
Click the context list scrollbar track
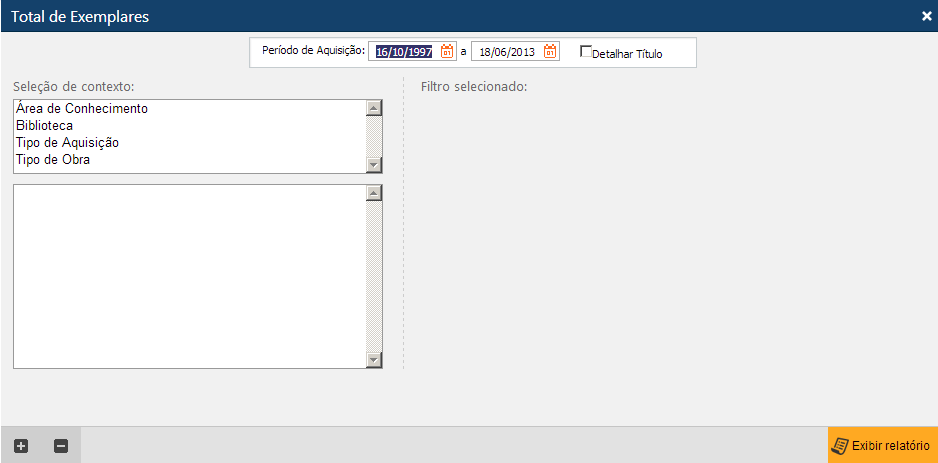click(x=374, y=136)
